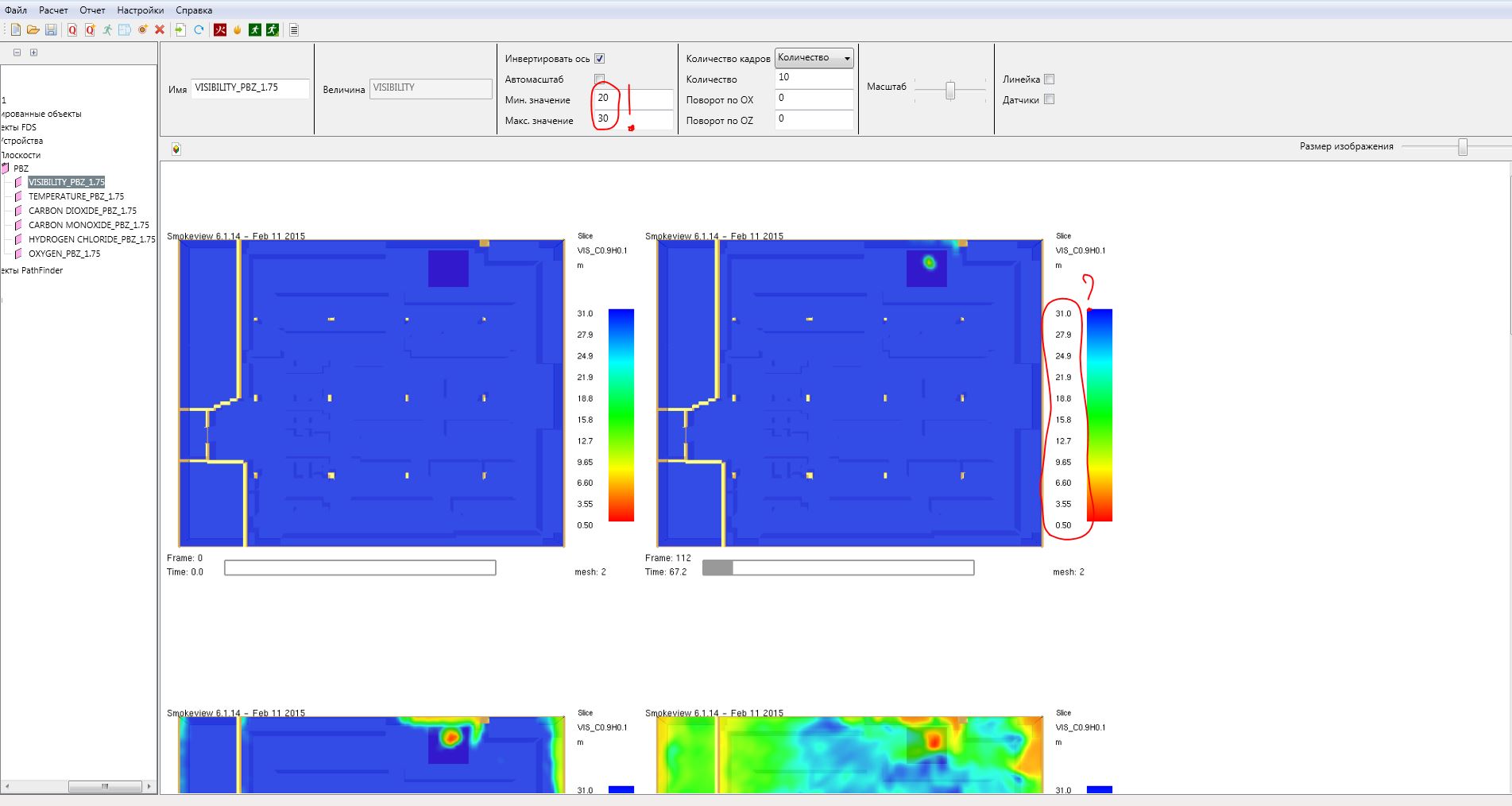Click the pink PBZ folder icon
This screenshot has height=806, width=1512.
(x=6, y=168)
